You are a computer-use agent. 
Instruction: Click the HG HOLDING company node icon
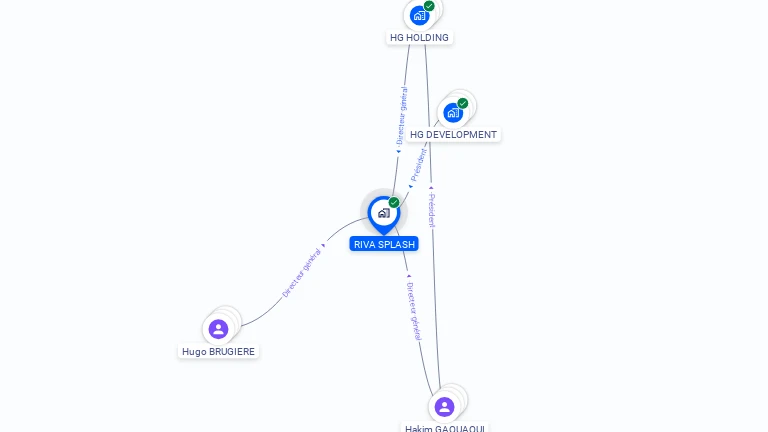[x=420, y=15]
